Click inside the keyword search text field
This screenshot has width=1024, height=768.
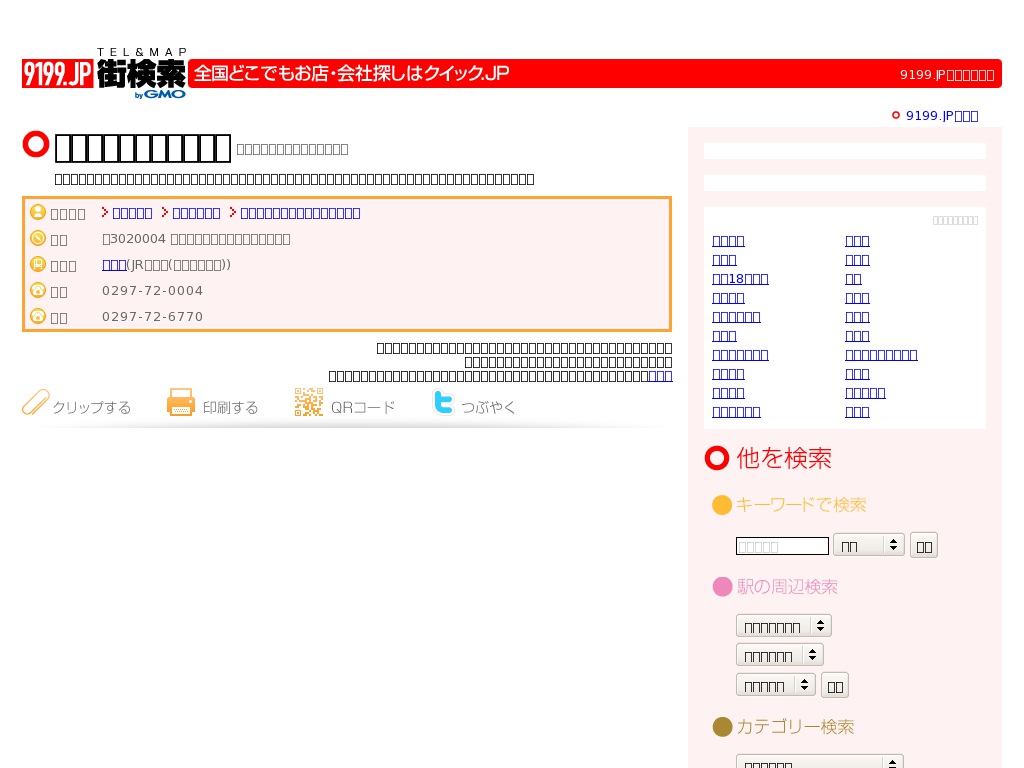click(x=782, y=546)
